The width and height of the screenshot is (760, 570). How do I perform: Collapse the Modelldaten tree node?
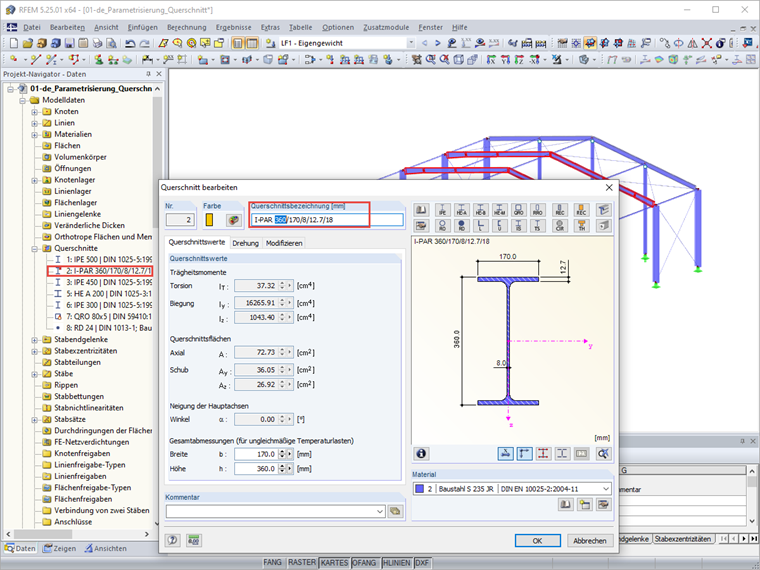[x=22, y=100]
